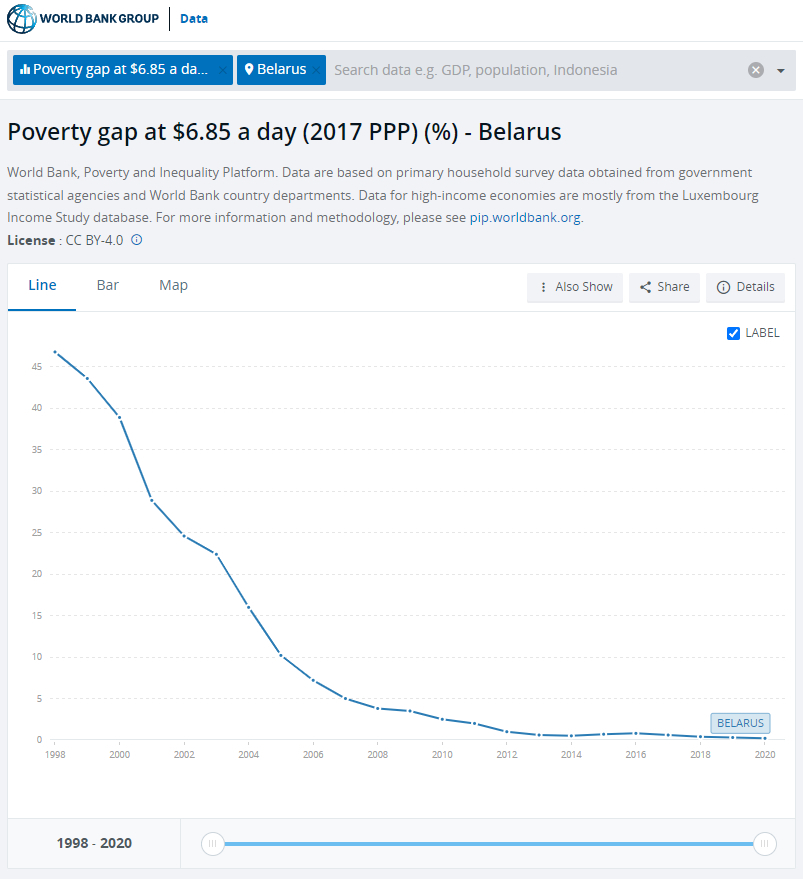Switch to the Bar chart tab
Image resolution: width=803 pixels, height=879 pixels.
[x=108, y=285]
